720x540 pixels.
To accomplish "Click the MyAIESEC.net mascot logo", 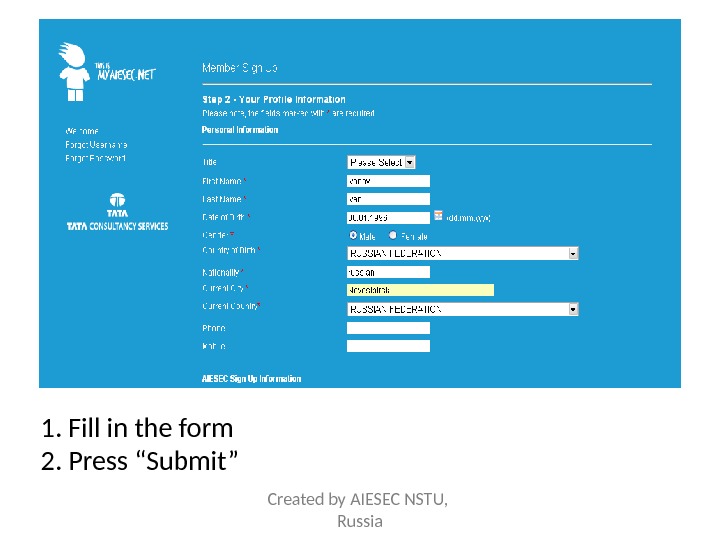I will (73, 71).
